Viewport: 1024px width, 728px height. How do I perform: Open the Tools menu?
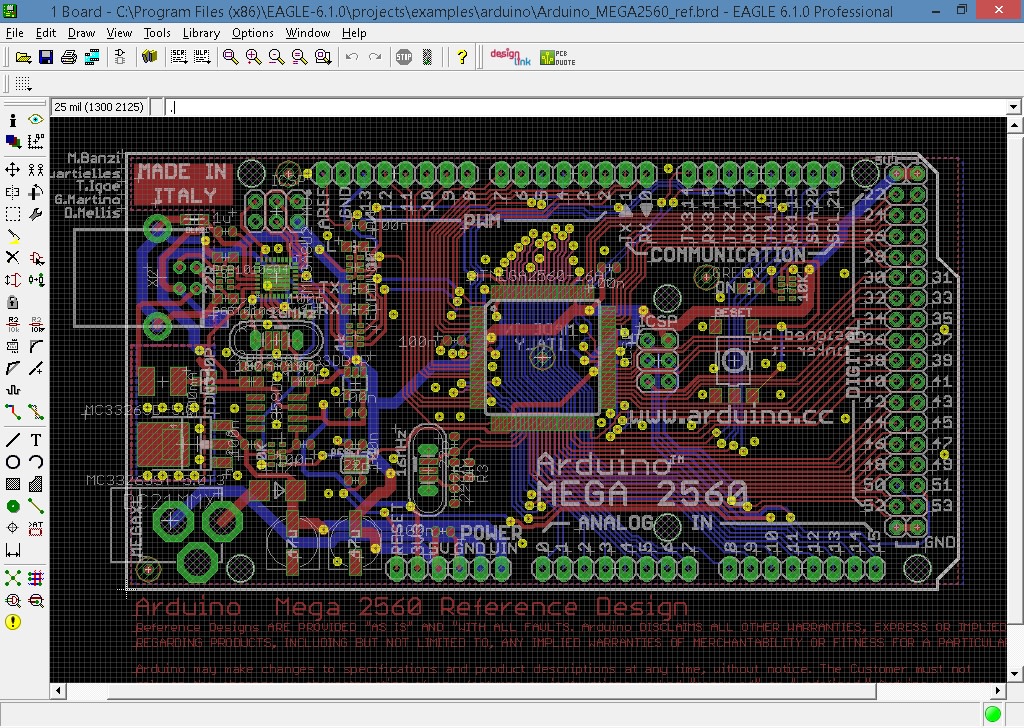click(x=157, y=33)
